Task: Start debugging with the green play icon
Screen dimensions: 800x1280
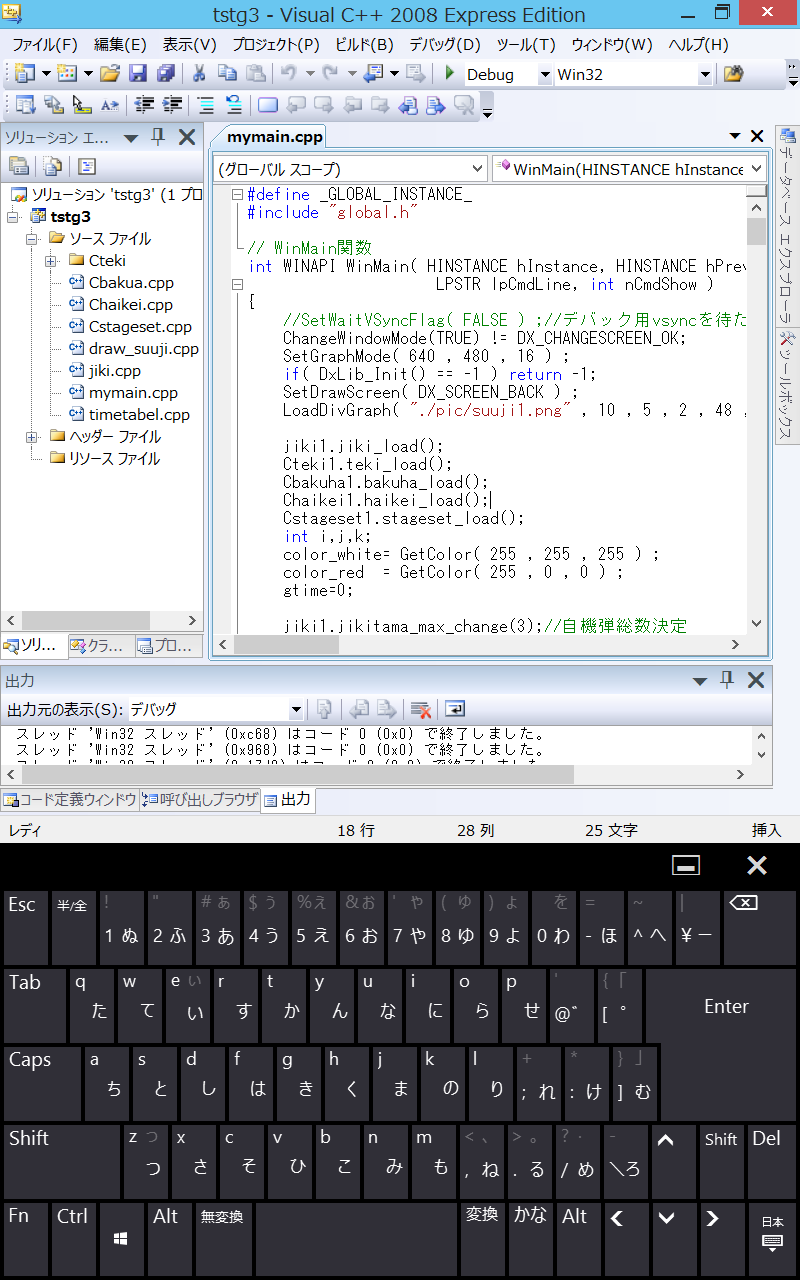Action: click(x=450, y=74)
